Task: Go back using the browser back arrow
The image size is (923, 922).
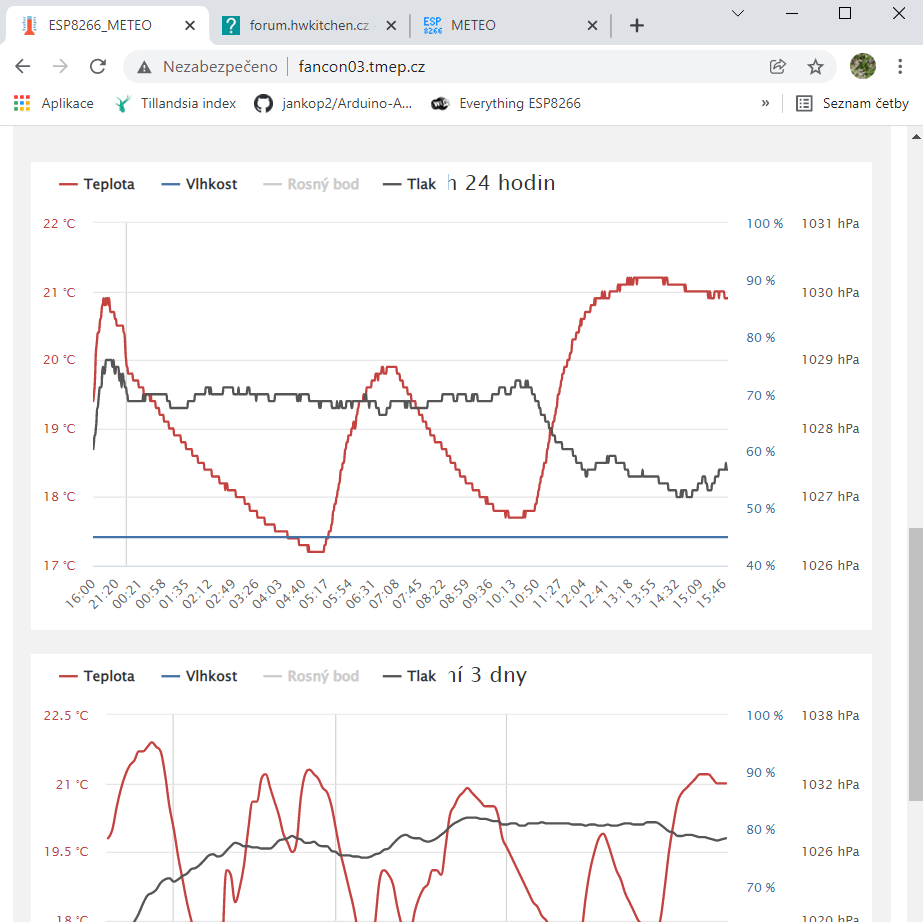Action: coord(23,67)
